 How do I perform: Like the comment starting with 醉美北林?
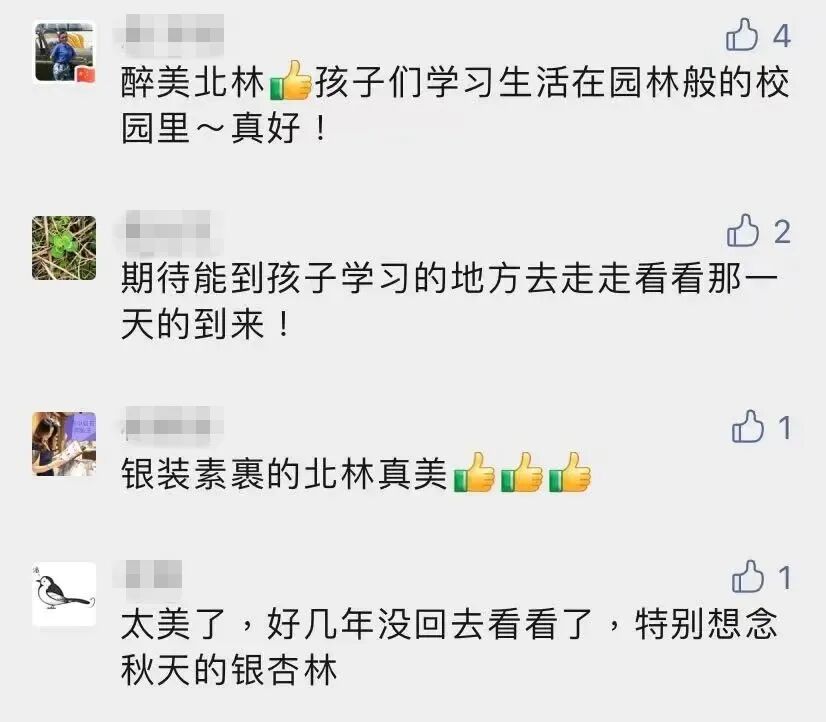742,35
